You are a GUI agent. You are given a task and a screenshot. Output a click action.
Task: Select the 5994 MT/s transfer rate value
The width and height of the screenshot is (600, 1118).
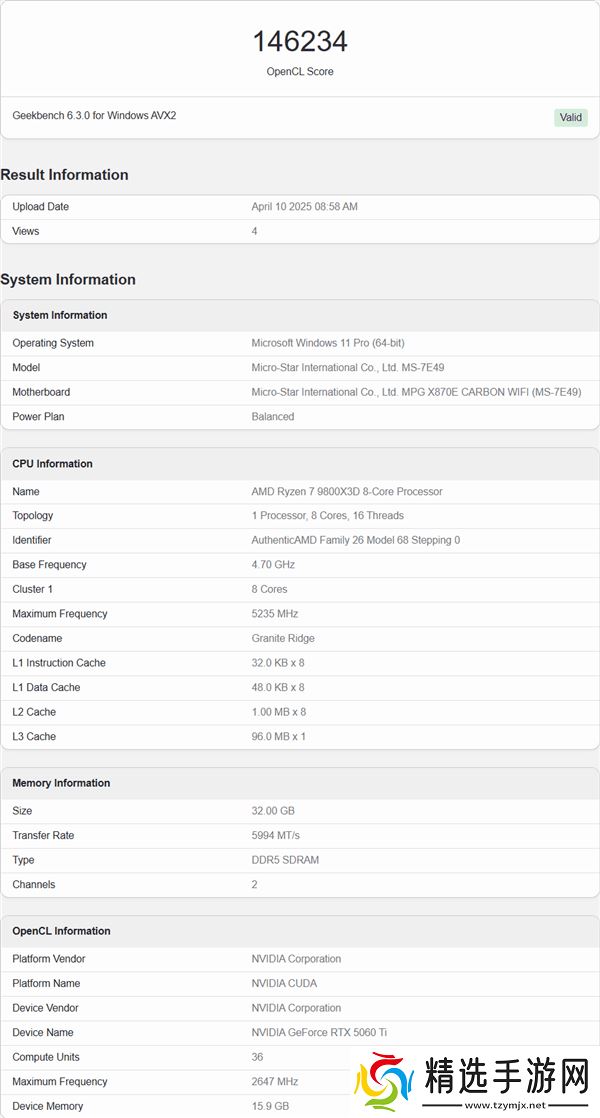276,836
